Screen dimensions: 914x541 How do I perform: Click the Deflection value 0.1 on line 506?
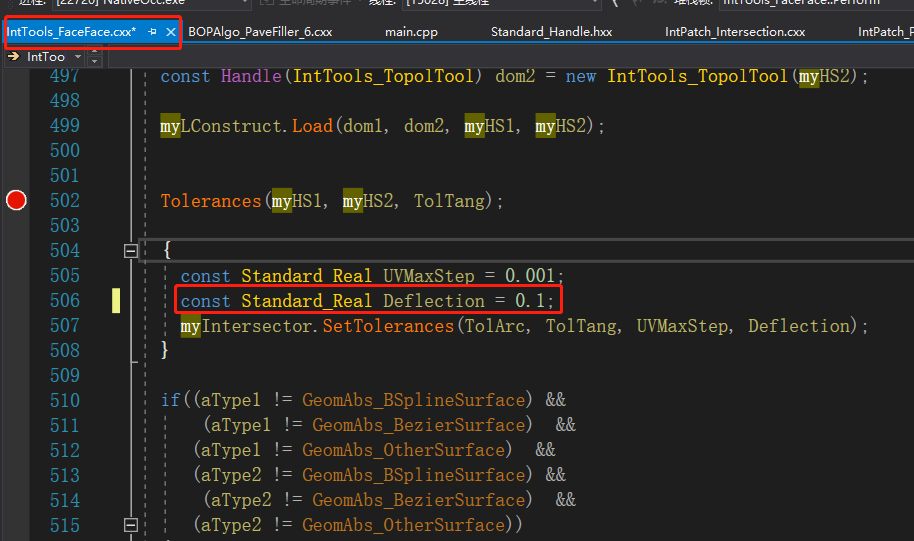(x=530, y=301)
